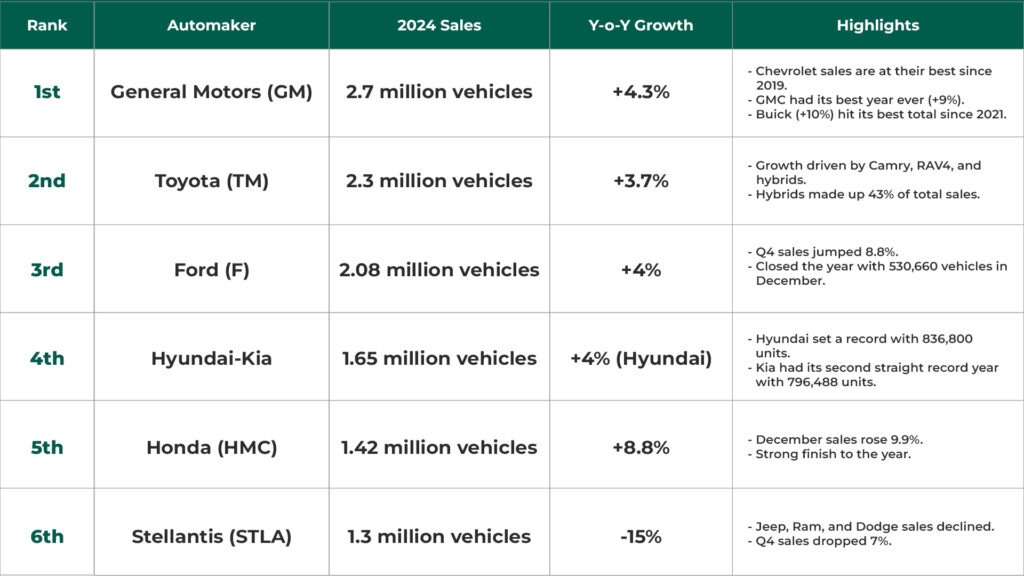1024x576 pixels.
Task: Click the Rank column header
Action: point(46,25)
